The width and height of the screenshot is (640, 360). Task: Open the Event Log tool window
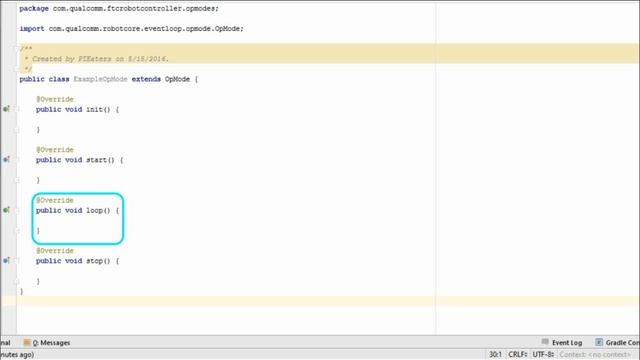click(562, 342)
